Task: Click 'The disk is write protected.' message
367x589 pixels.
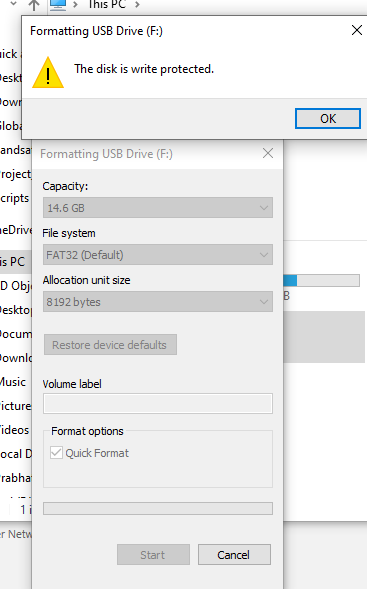Action: (x=144, y=69)
